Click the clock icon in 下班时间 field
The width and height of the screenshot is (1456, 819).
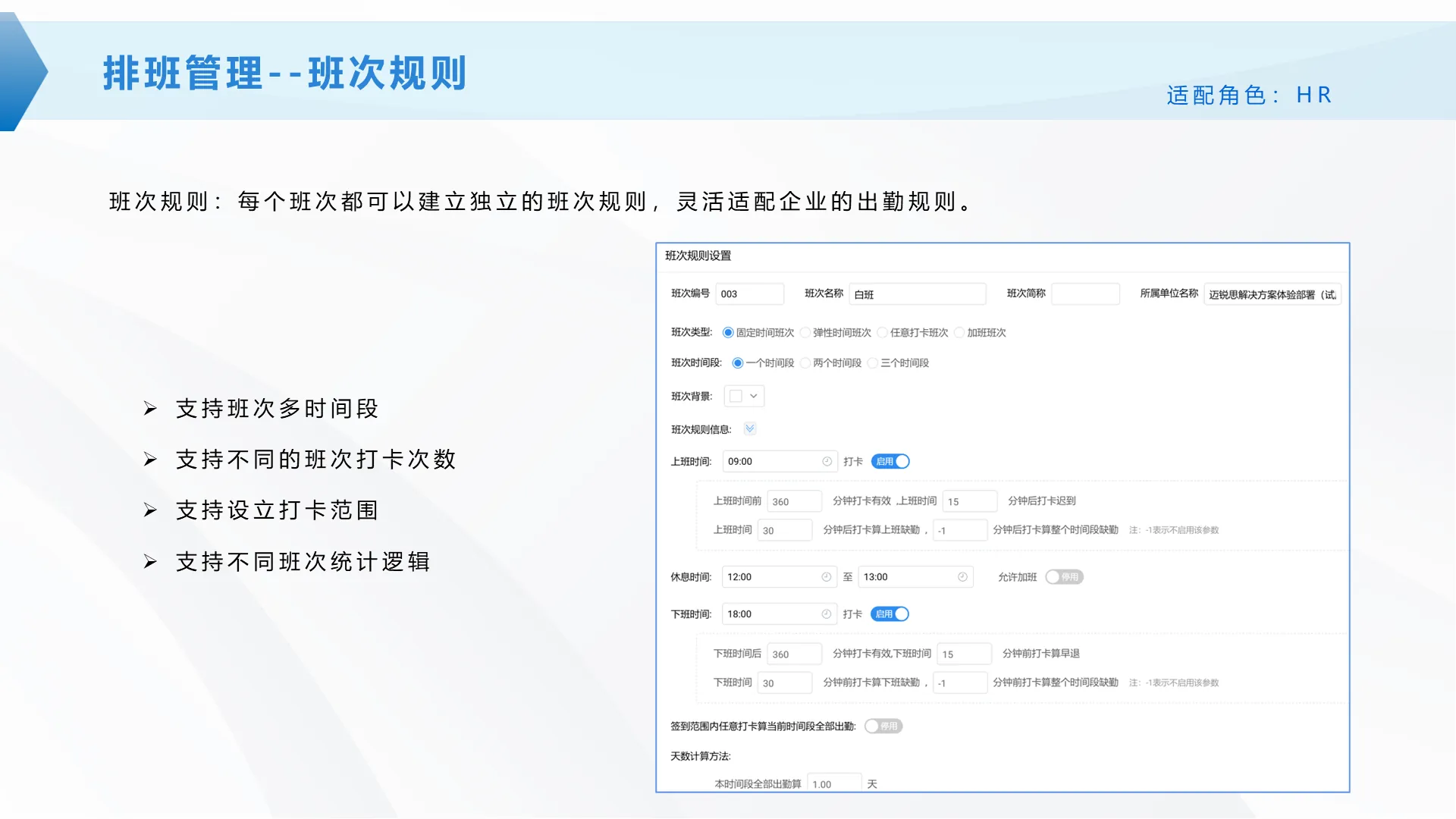pyautogui.click(x=826, y=614)
